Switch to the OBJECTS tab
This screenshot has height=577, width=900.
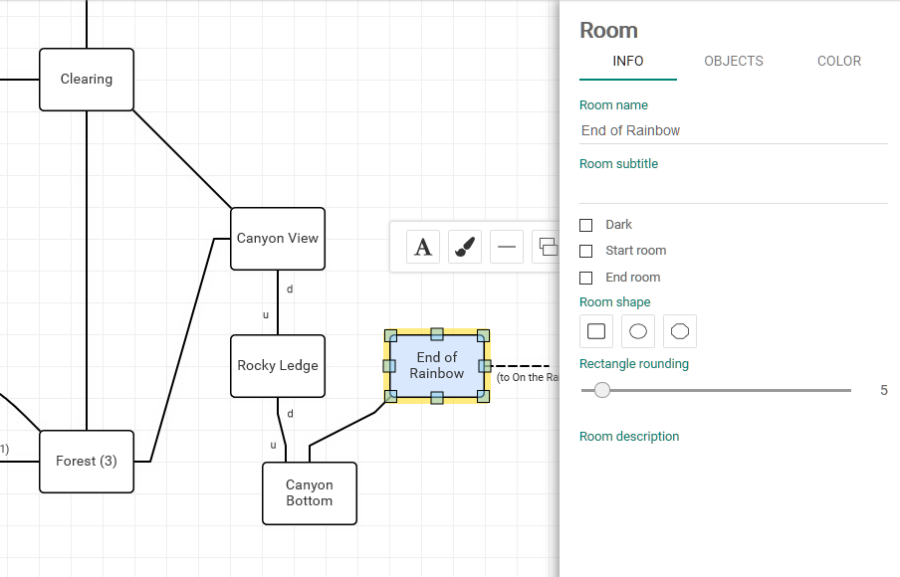[x=734, y=61]
